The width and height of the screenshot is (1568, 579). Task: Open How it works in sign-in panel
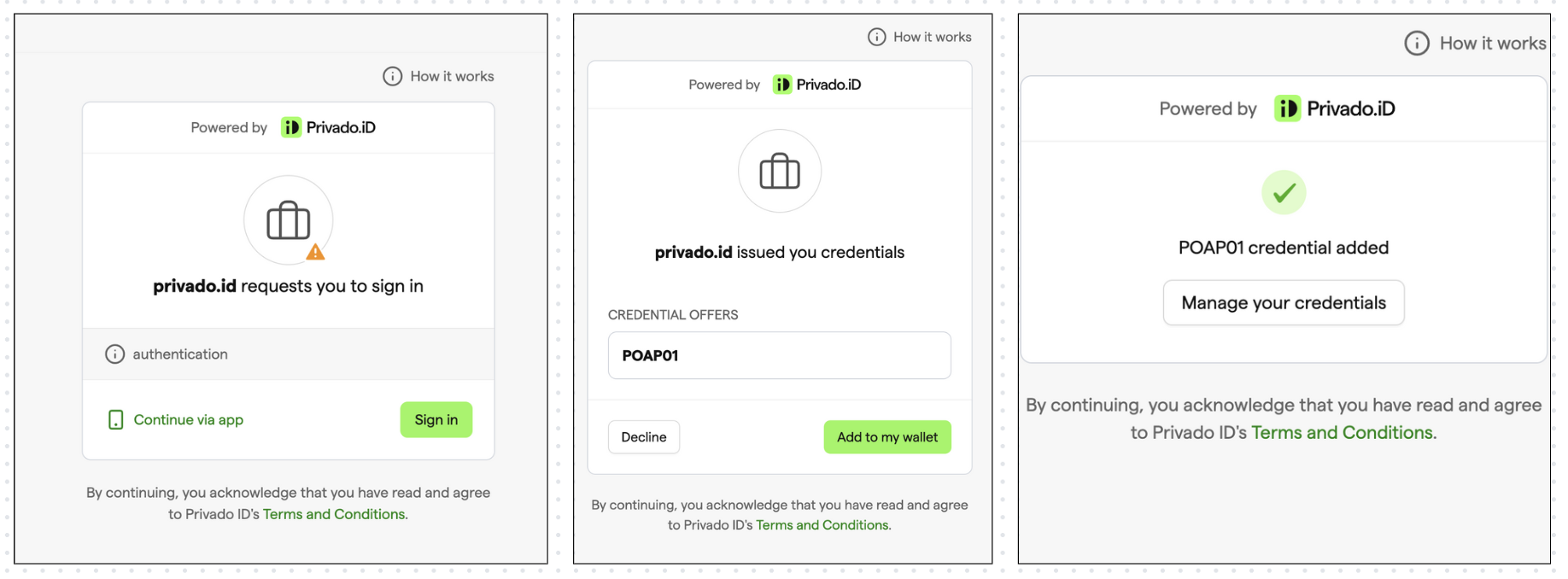tap(438, 76)
